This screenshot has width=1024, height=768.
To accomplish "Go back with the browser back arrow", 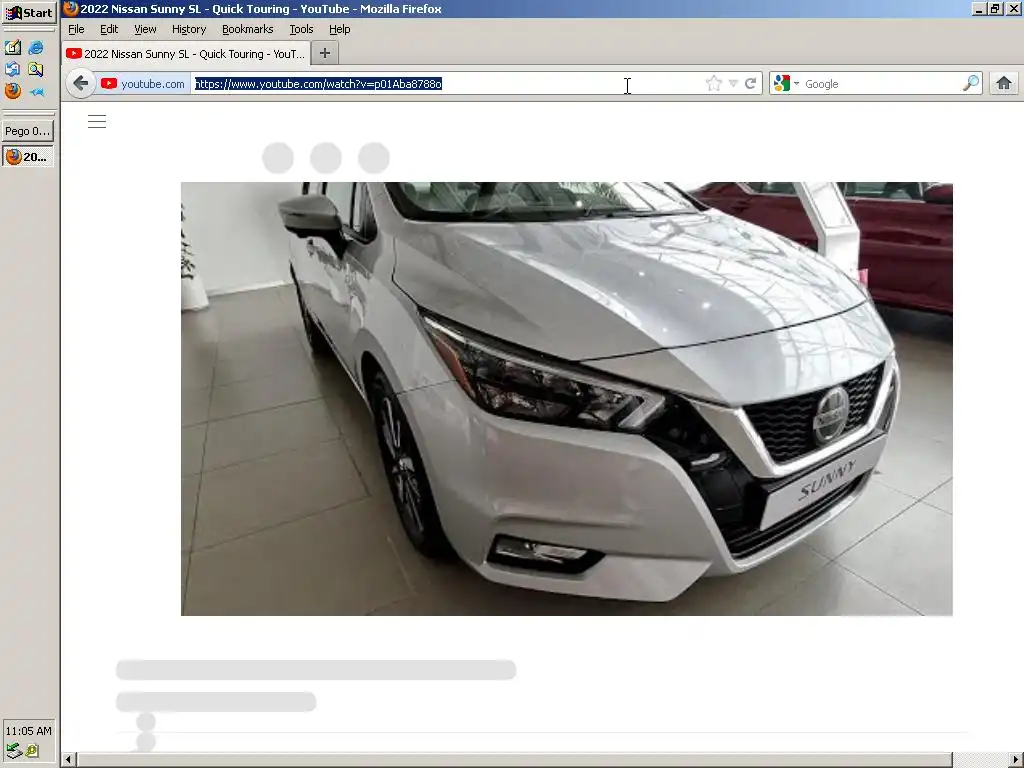I will point(81,83).
